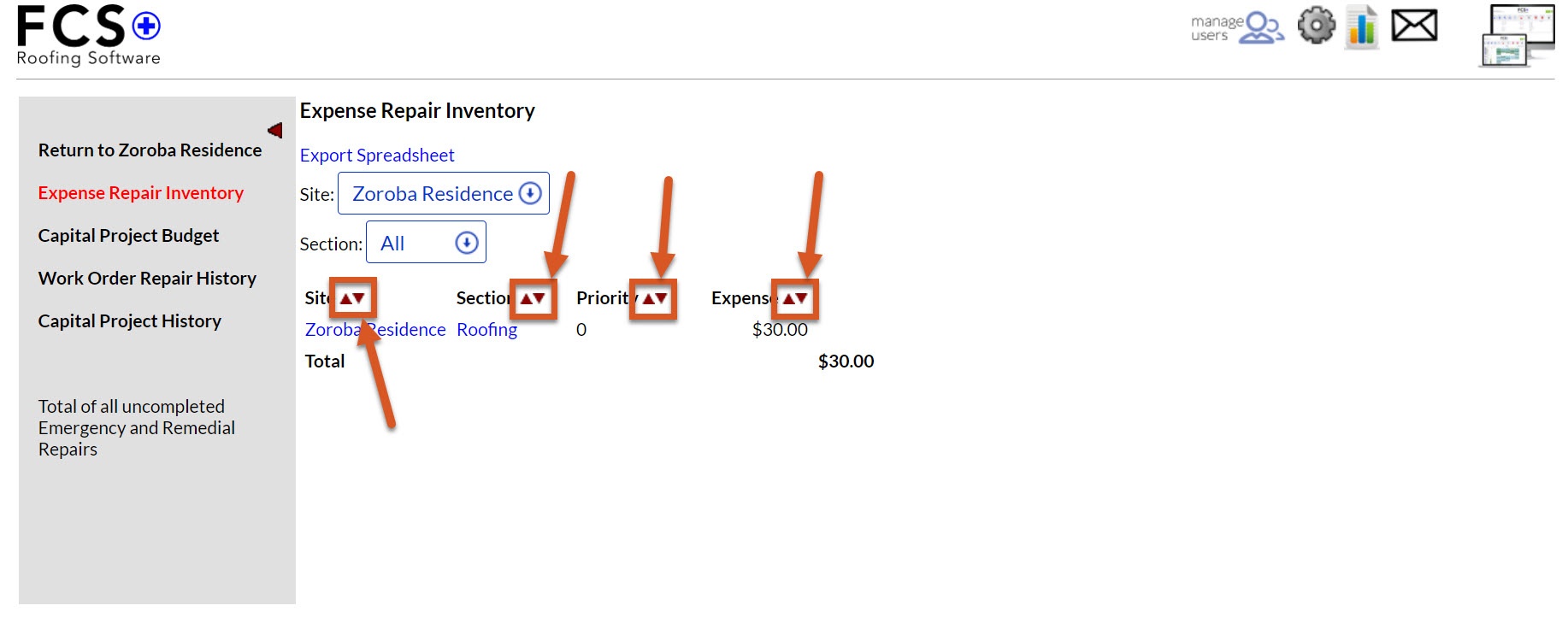The width and height of the screenshot is (1568, 629).
Task: Click the Export Spreadsheet link
Action: click(377, 155)
